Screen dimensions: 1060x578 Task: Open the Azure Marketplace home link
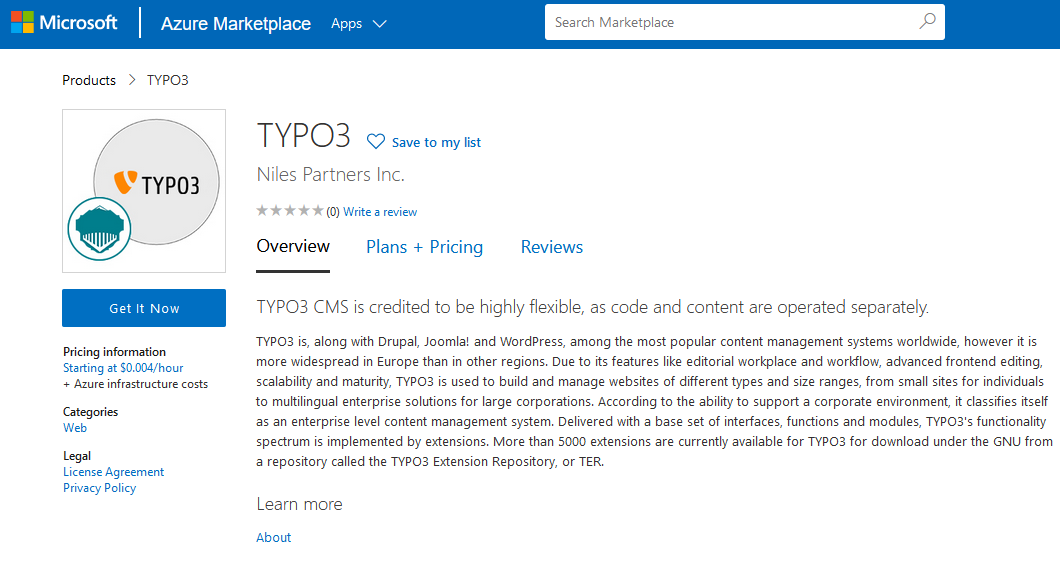(235, 24)
